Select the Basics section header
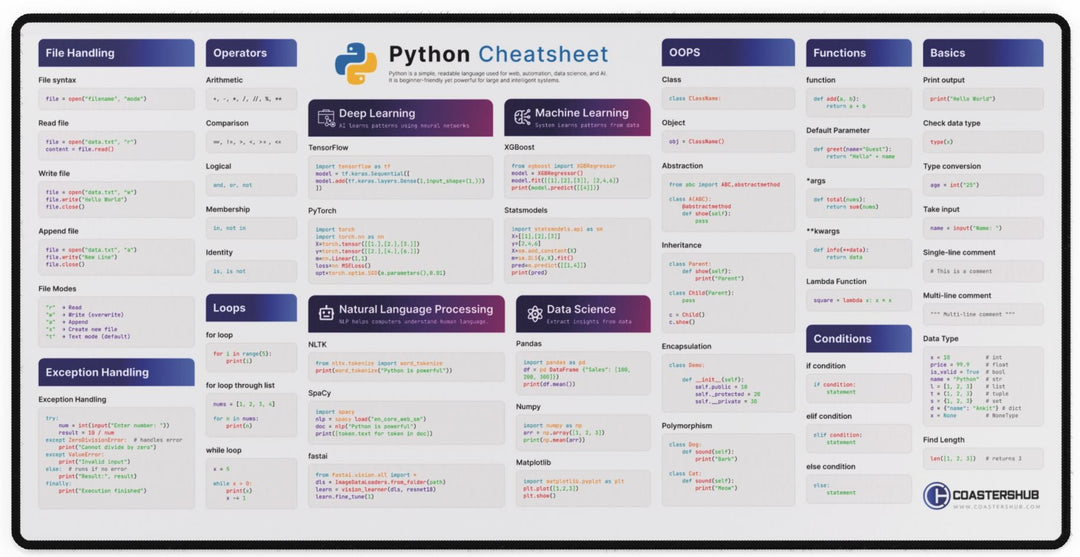 [983, 53]
